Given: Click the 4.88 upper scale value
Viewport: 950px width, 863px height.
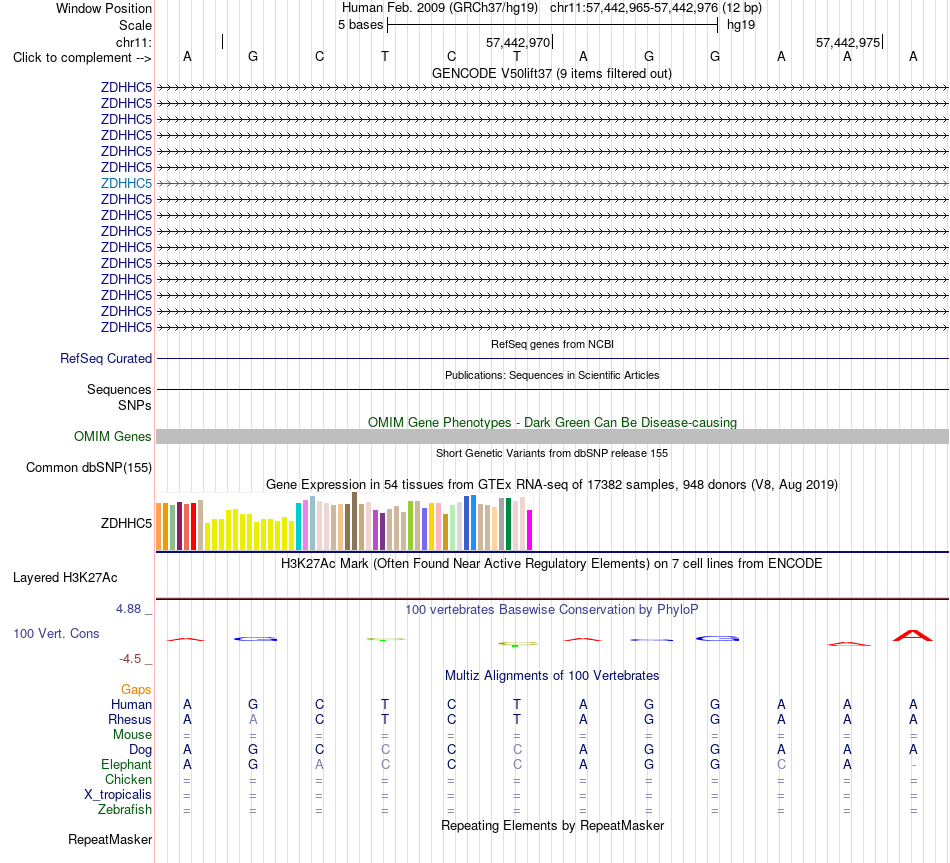Looking at the screenshot, I should [x=128, y=608].
